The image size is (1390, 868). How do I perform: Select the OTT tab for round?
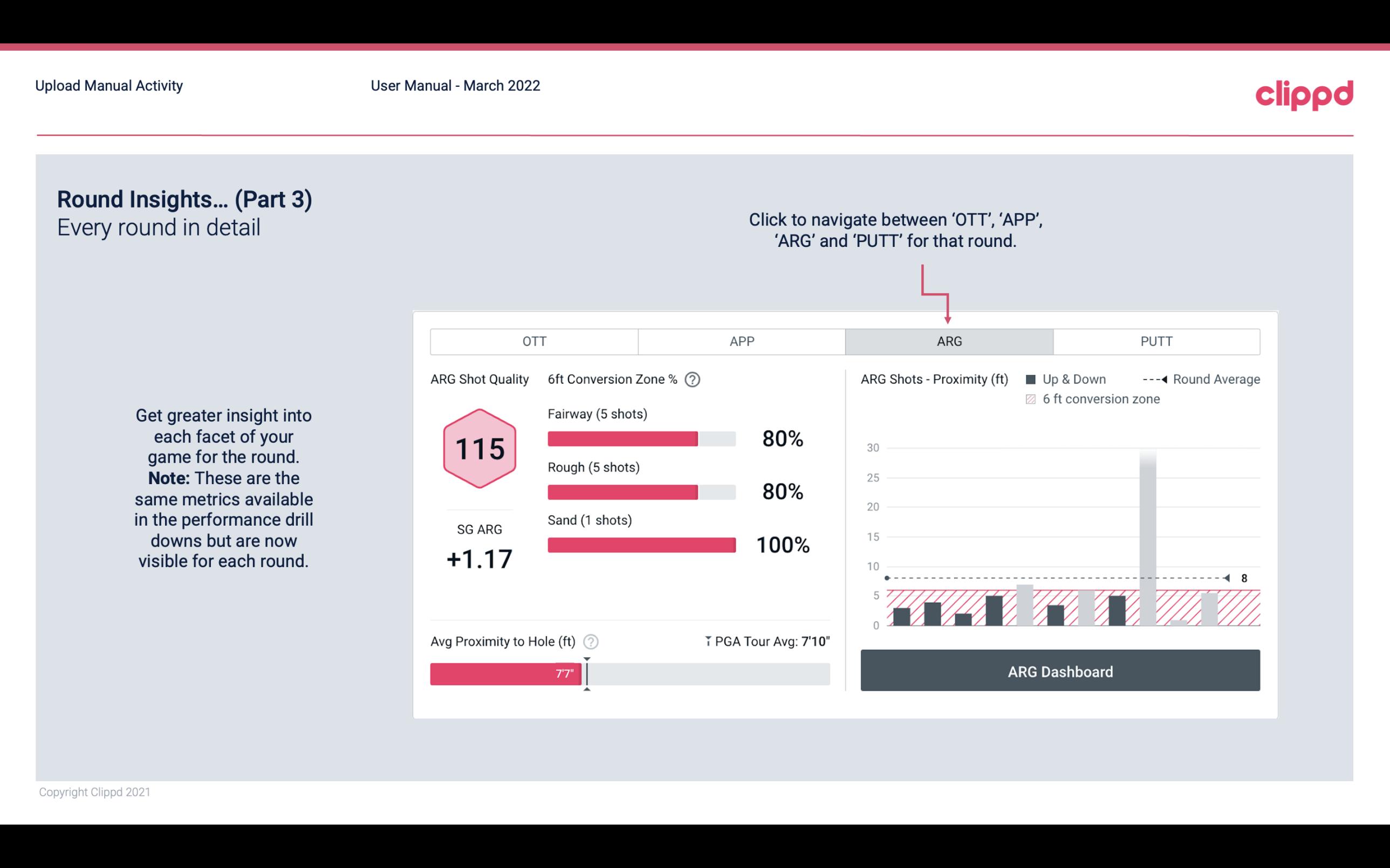[x=534, y=342]
